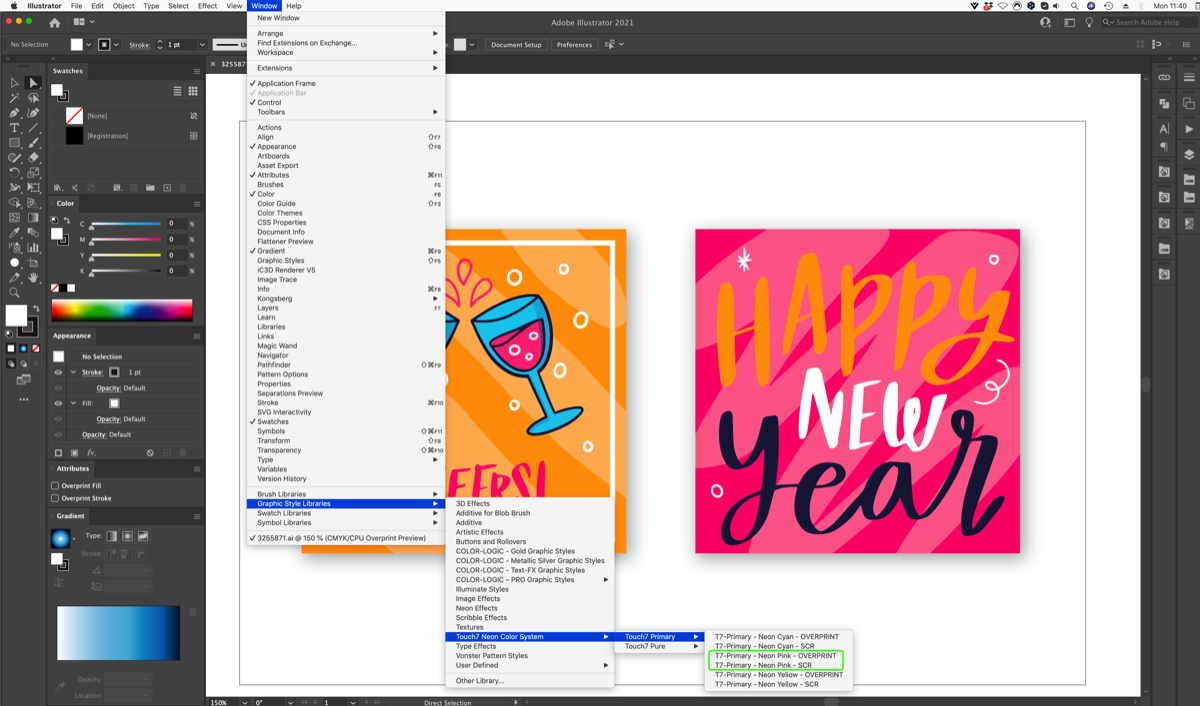Select Linear Gradient type button

(x=112, y=536)
